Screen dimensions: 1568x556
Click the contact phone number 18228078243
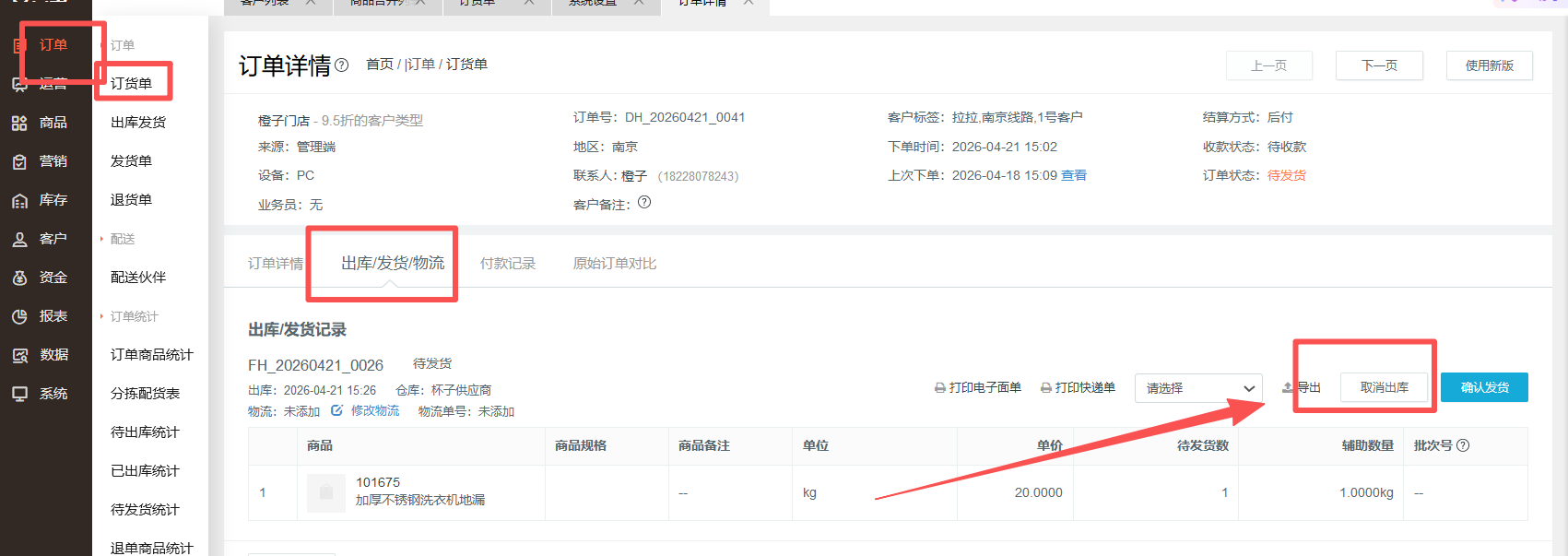point(698,176)
